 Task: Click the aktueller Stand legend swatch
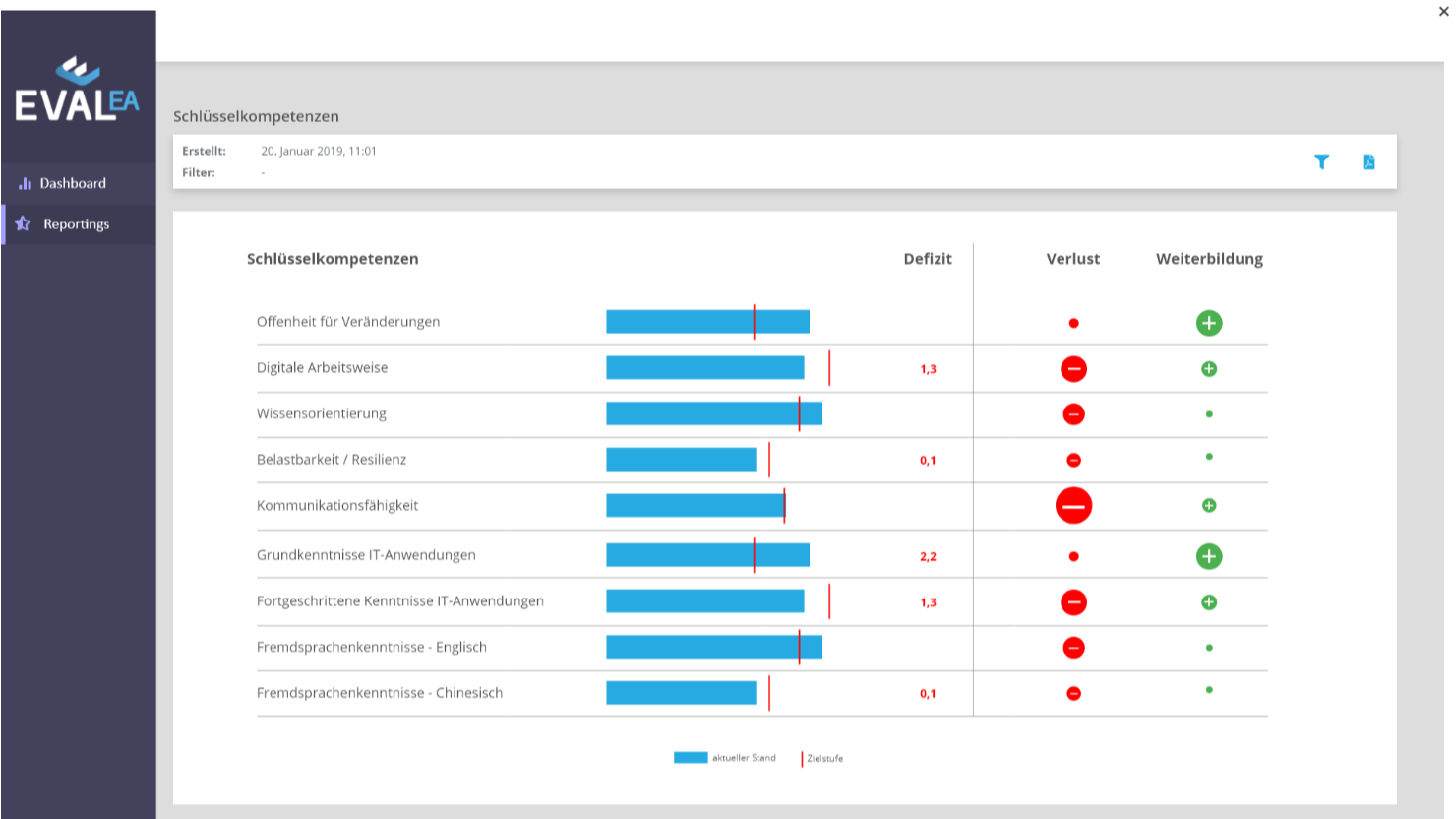coord(691,758)
